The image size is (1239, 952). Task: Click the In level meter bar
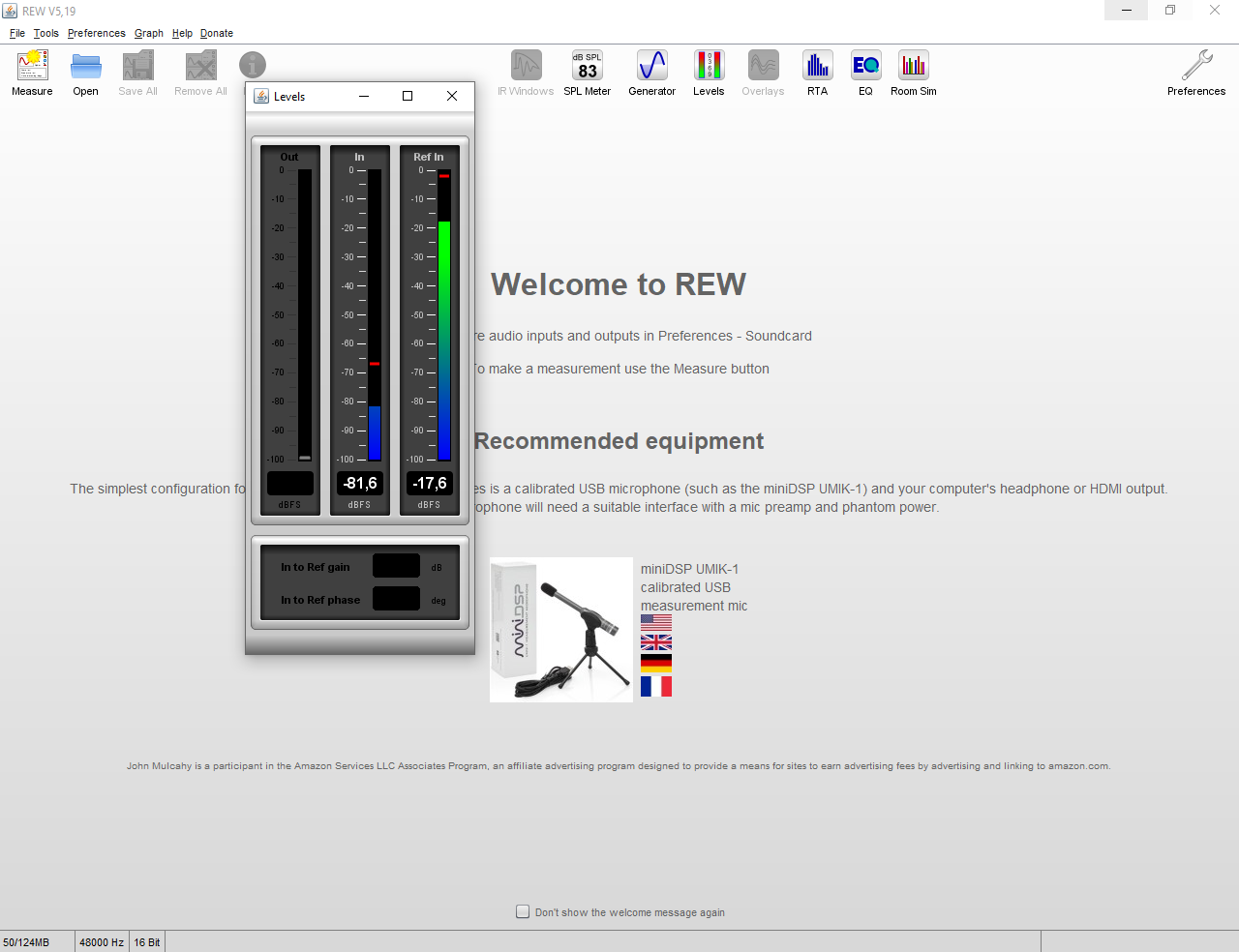click(375, 315)
